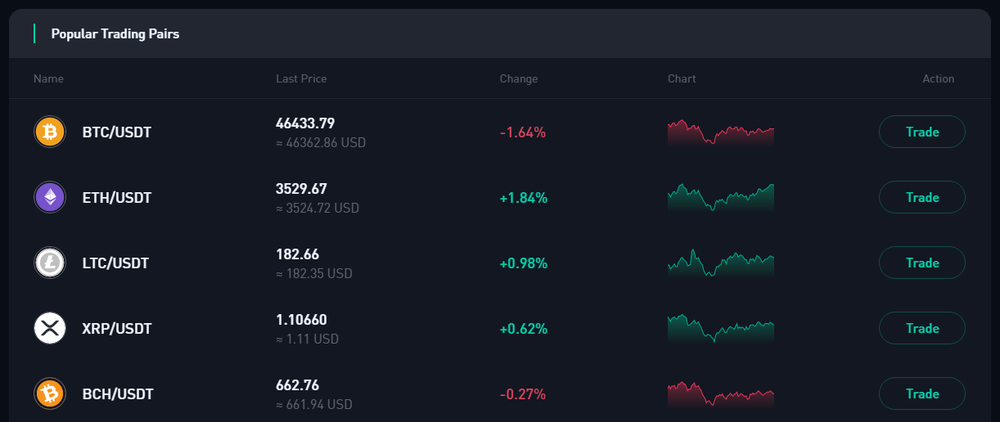Open the LTC/USDT mini chart
The image size is (1000, 422).
coord(720,263)
